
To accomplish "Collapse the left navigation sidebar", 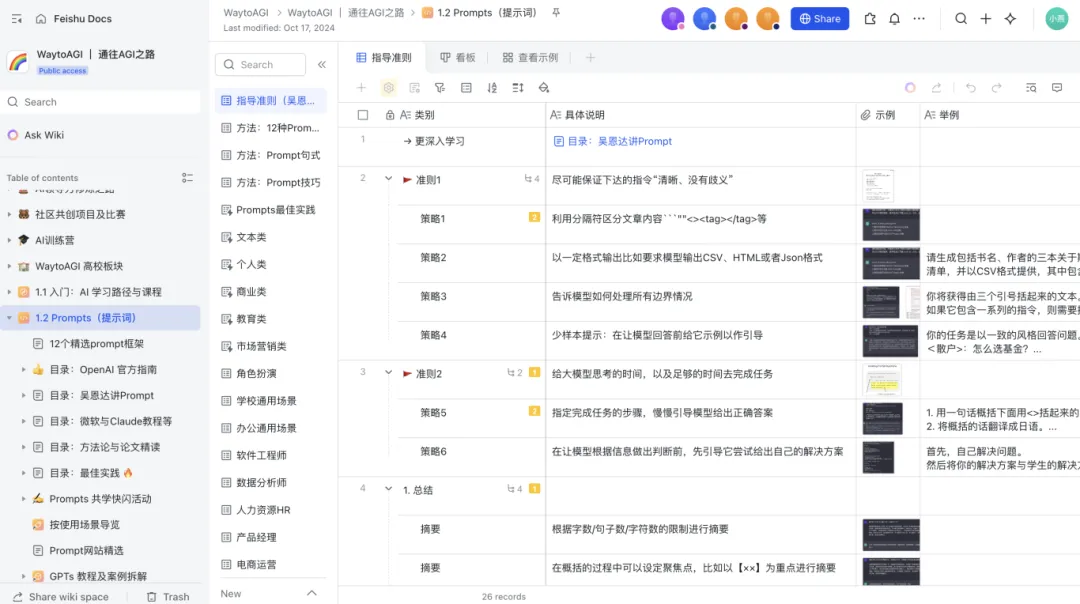I will (x=17, y=19).
